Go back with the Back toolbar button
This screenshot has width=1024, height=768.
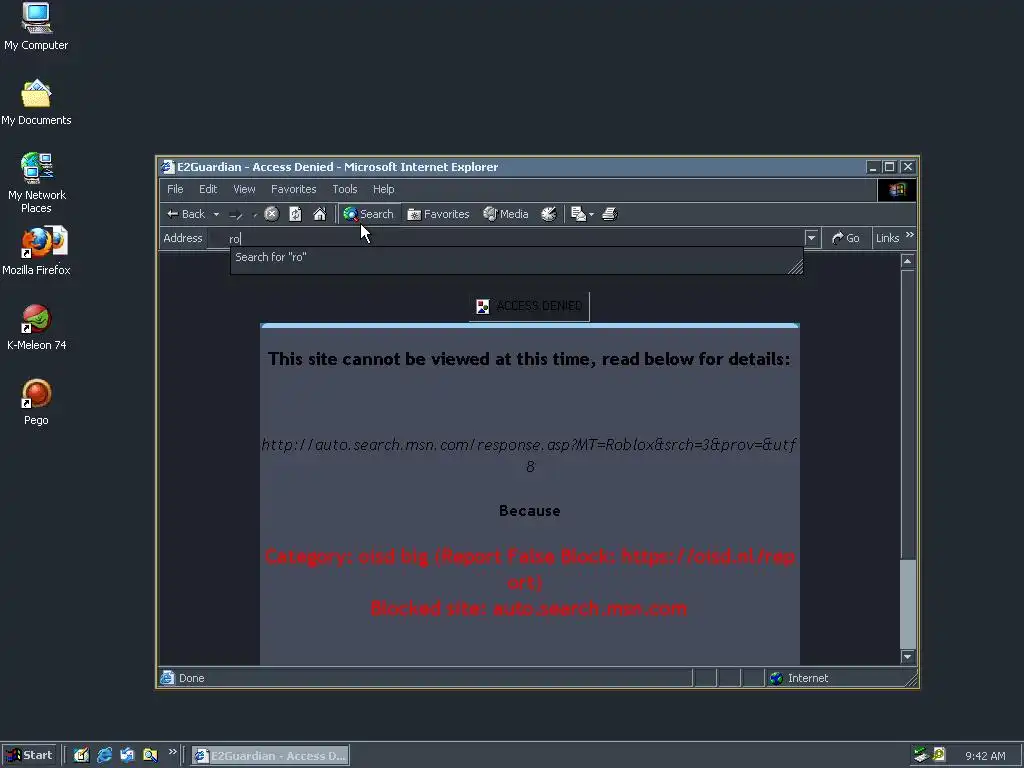coord(185,214)
